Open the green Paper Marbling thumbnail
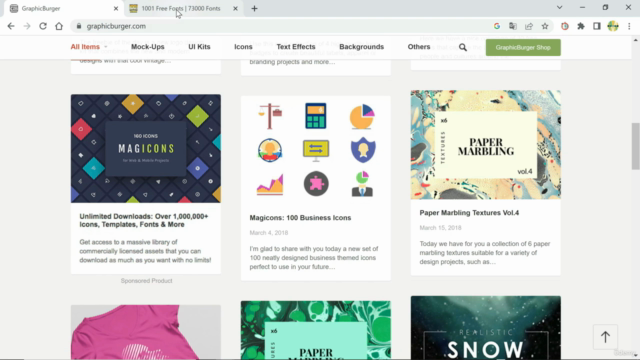 click(316, 331)
